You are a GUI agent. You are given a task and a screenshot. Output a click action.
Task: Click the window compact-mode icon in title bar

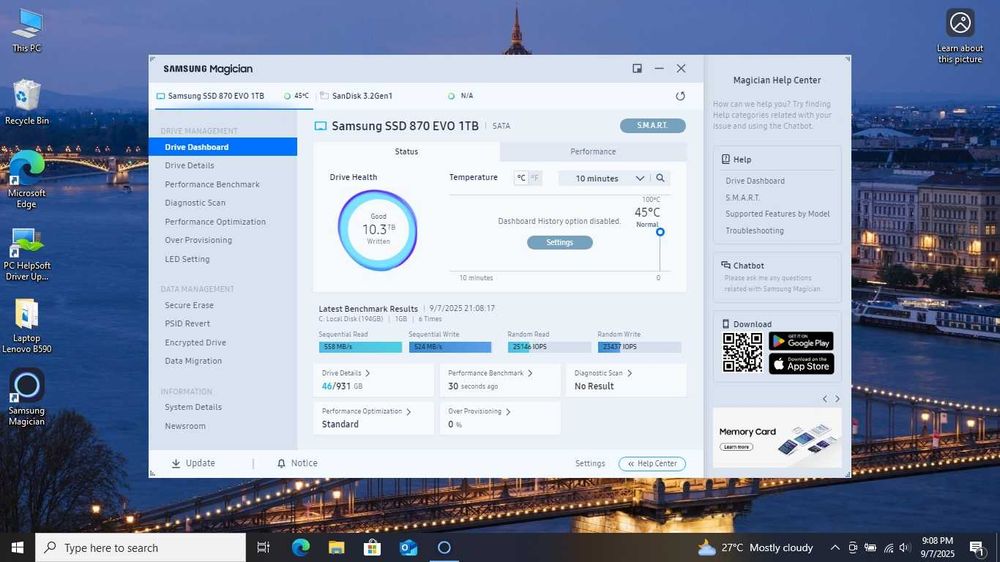[x=636, y=68]
